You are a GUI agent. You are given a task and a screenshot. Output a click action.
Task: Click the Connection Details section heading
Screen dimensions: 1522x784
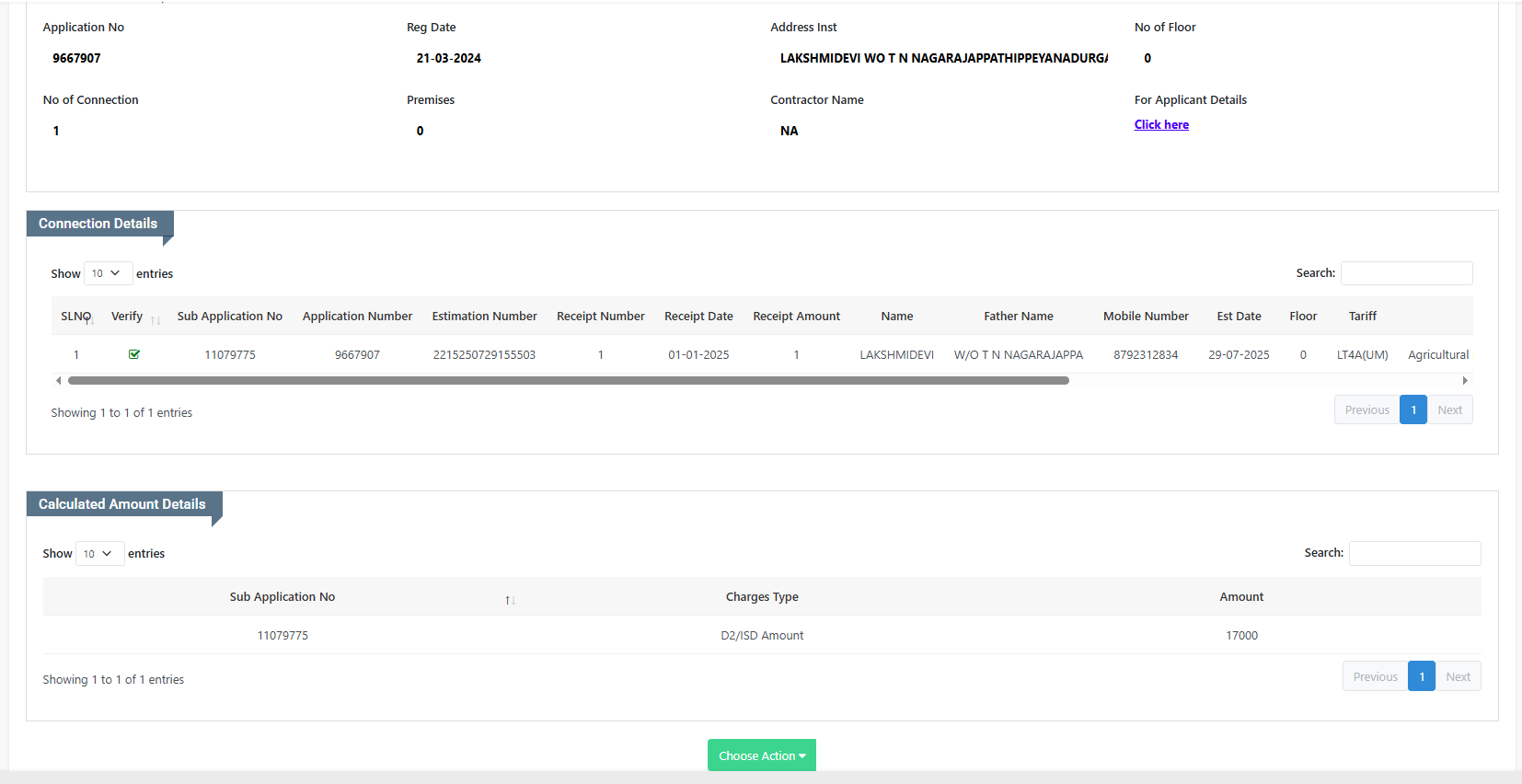pyautogui.click(x=98, y=224)
